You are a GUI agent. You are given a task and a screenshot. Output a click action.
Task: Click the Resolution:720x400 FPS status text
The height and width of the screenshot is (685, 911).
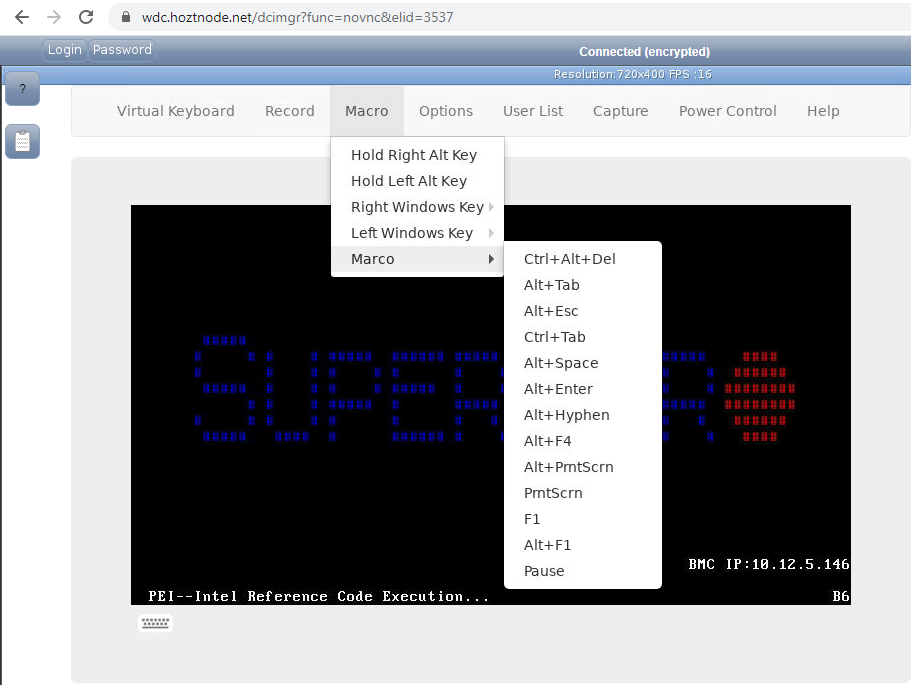point(632,74)
